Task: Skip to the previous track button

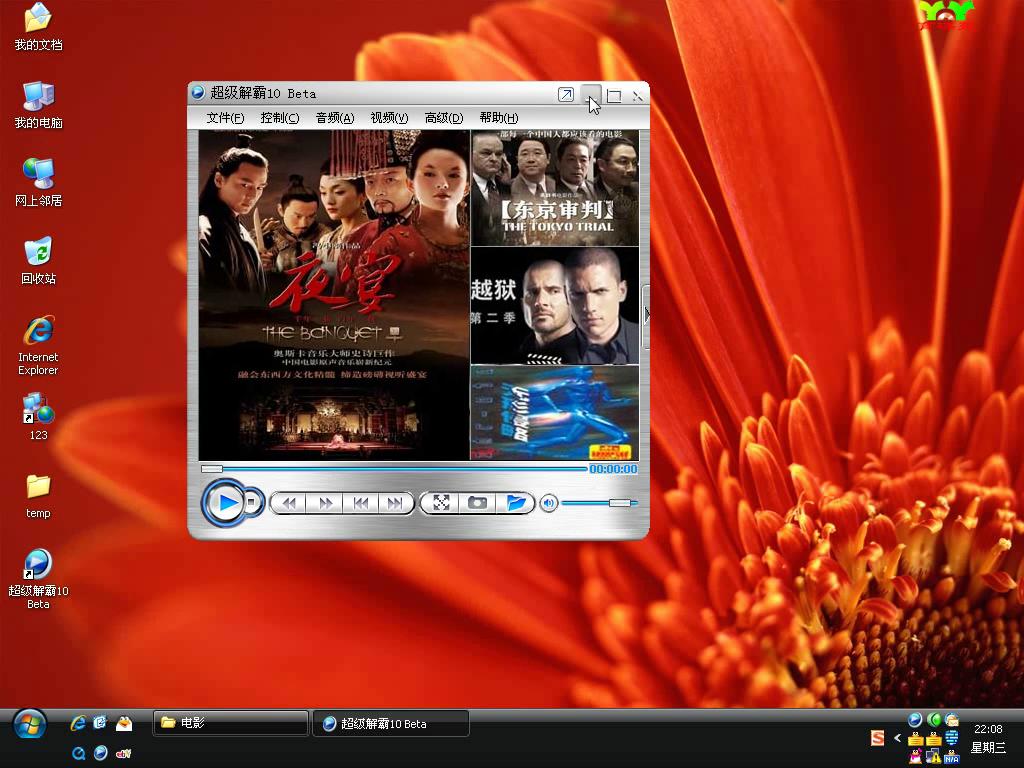Action: tap(360, 503)
